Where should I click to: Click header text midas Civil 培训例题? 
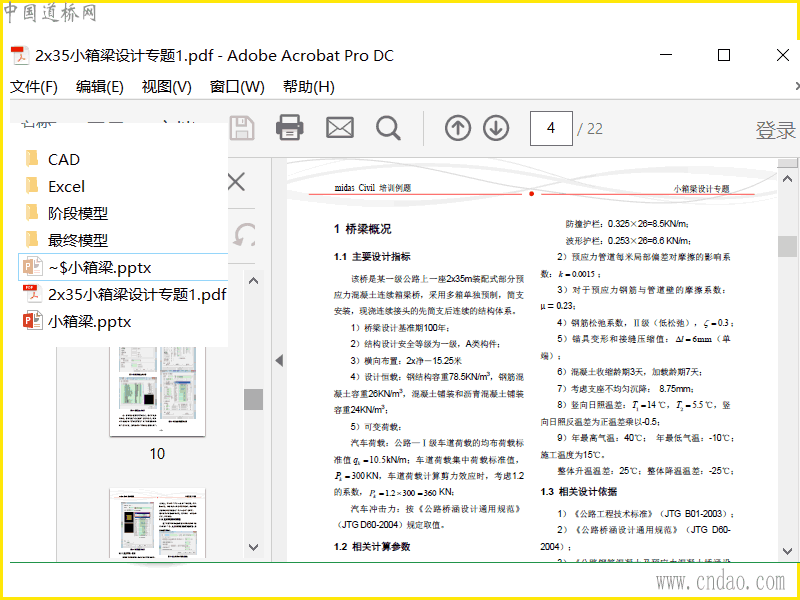(373, 188)
